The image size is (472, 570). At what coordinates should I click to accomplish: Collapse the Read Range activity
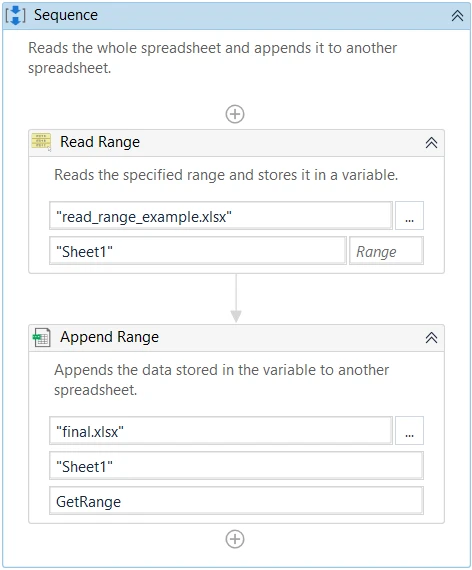pos(431,142)
